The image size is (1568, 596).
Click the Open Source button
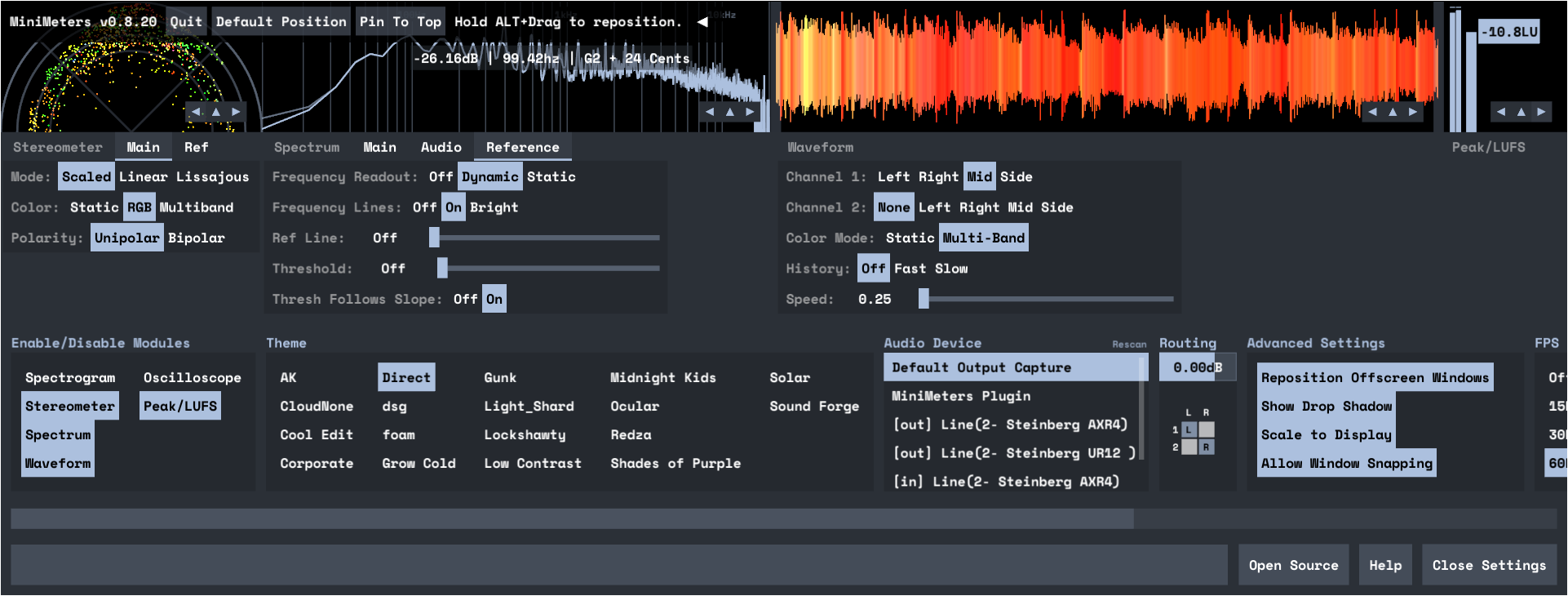pyautogui.click(x=1292, y=566)
